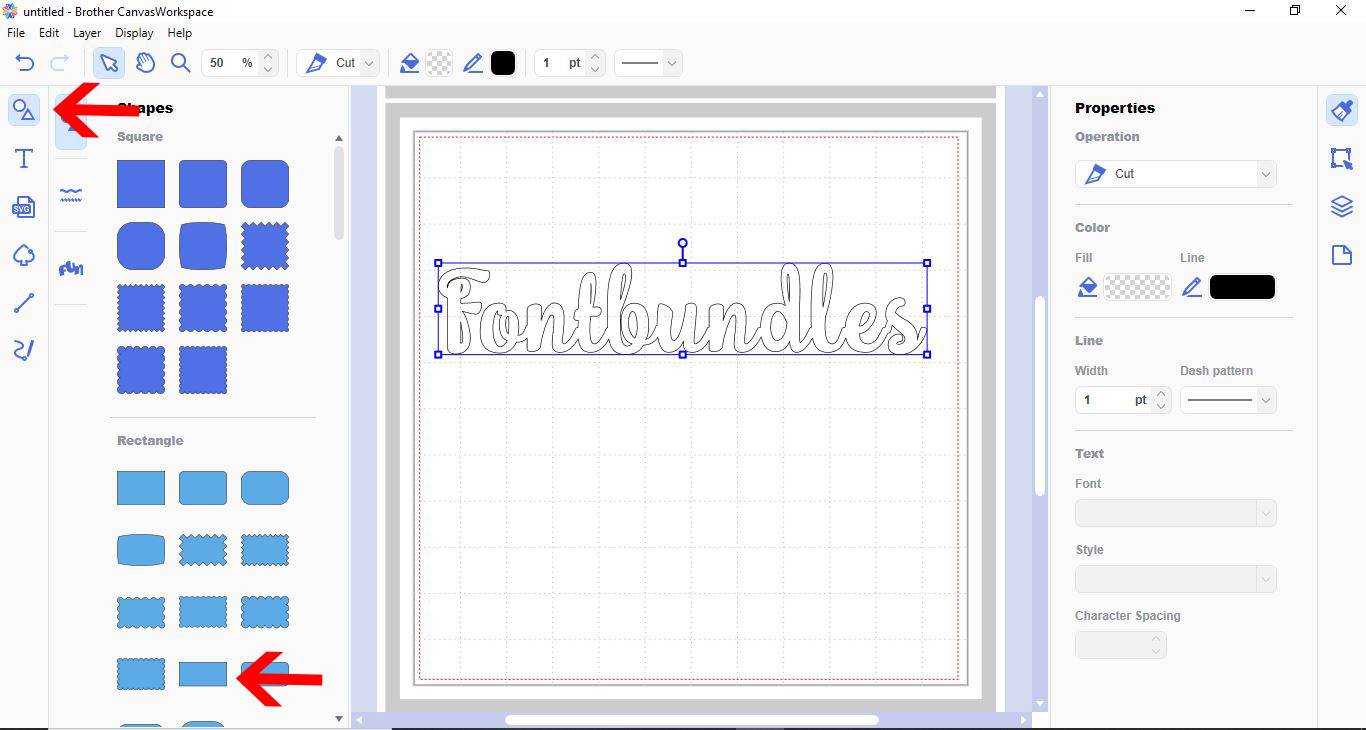Screen dimensions: 1366x730
Task: Open the Layers panel icon
Action: 1342,207
